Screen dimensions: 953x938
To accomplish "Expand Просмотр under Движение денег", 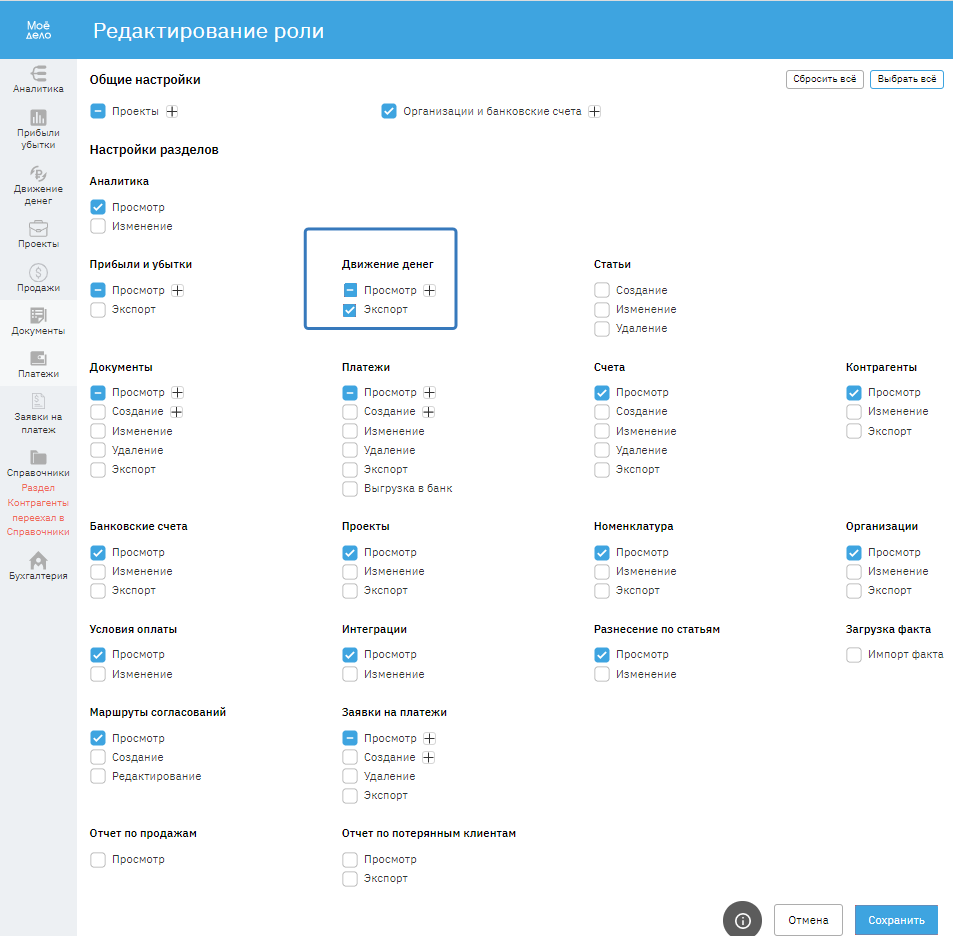I will coord(430,291).
